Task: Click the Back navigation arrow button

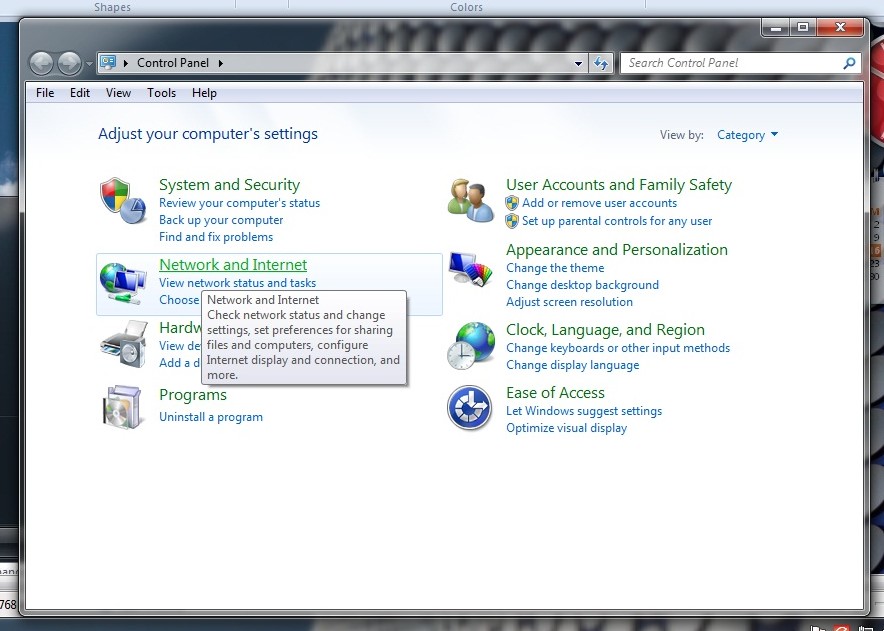Action: [x=42, y=63]
